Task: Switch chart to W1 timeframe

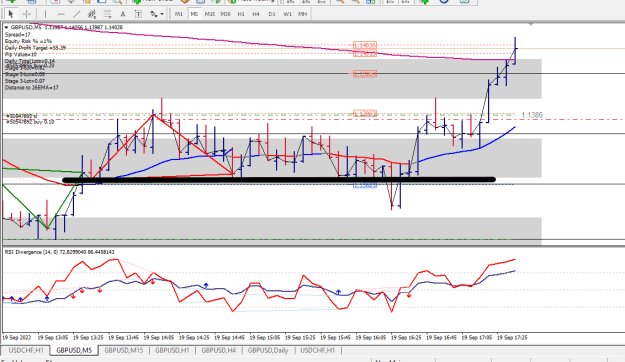Action: (287, 14)
